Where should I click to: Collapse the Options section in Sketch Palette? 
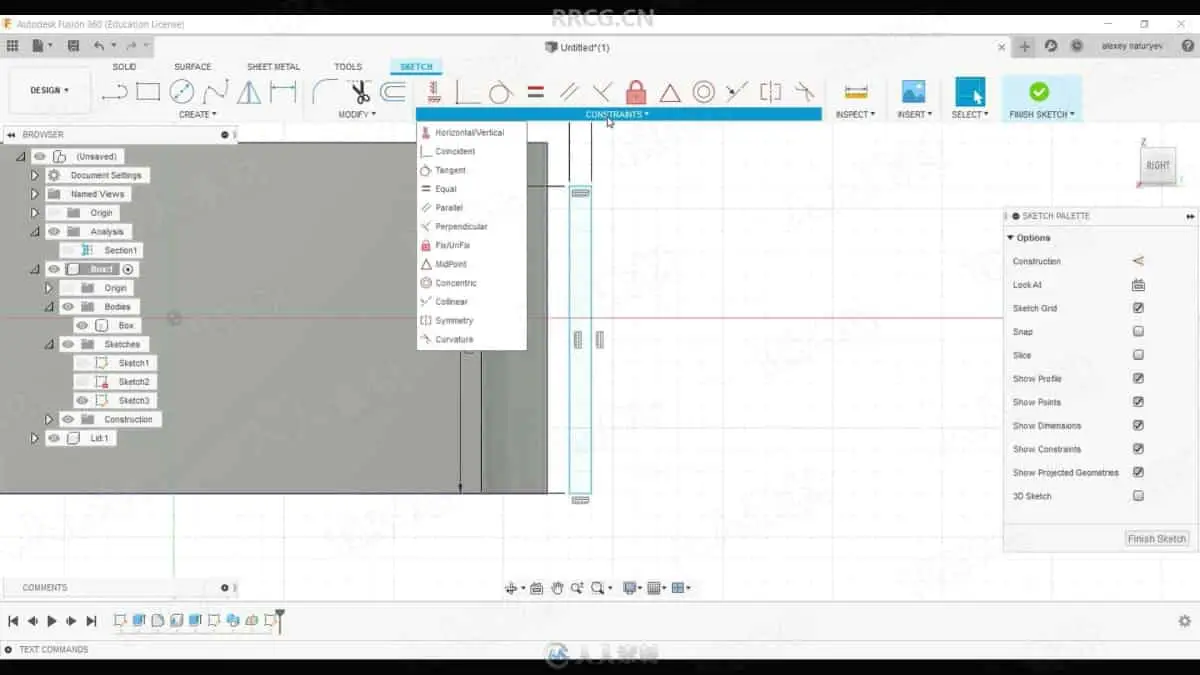1010,238
